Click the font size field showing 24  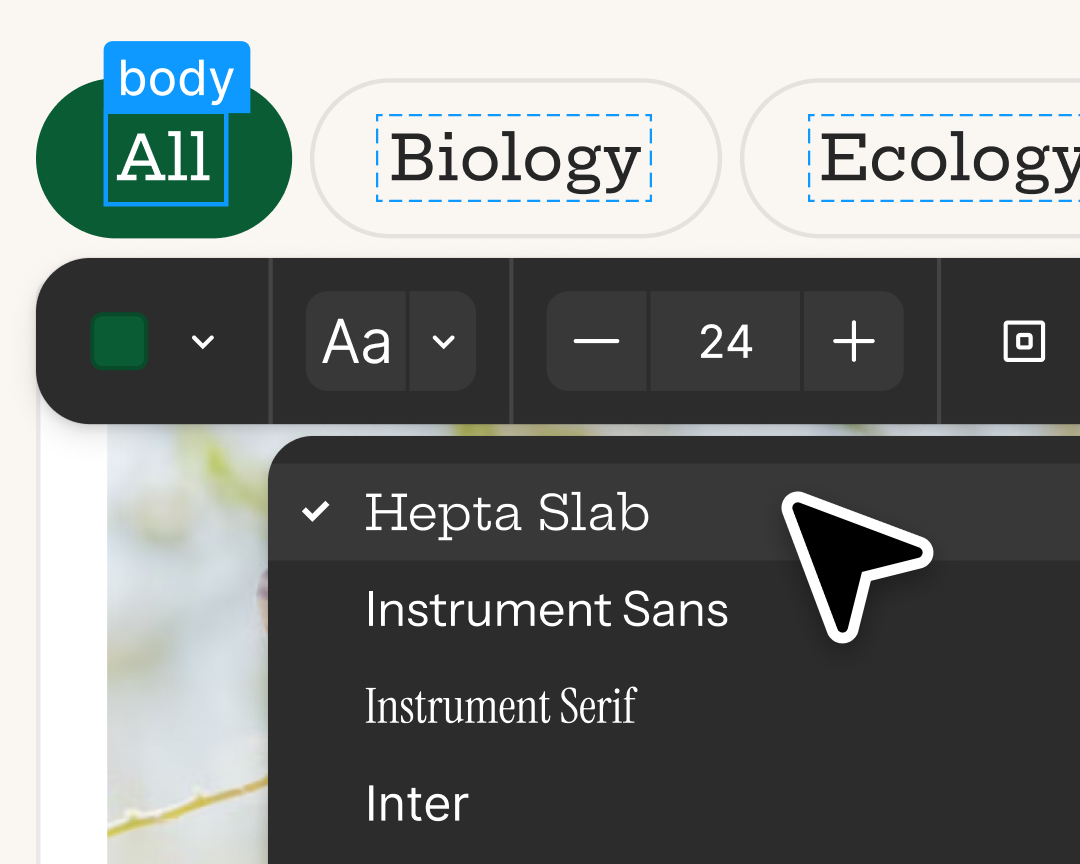tap(725, 341)
